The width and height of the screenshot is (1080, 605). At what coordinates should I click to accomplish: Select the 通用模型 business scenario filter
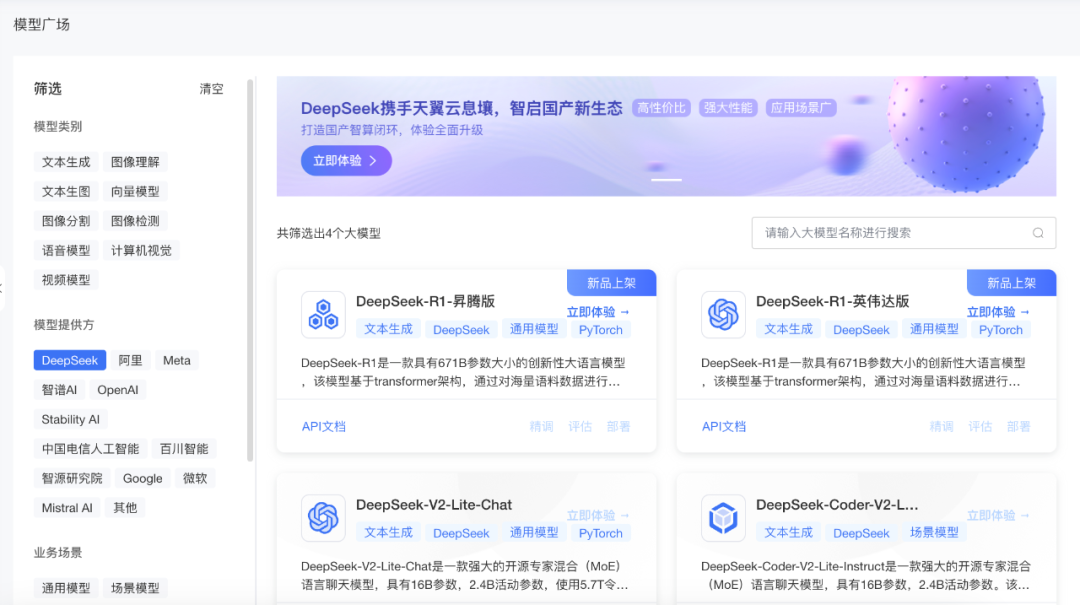pos(66,588)
